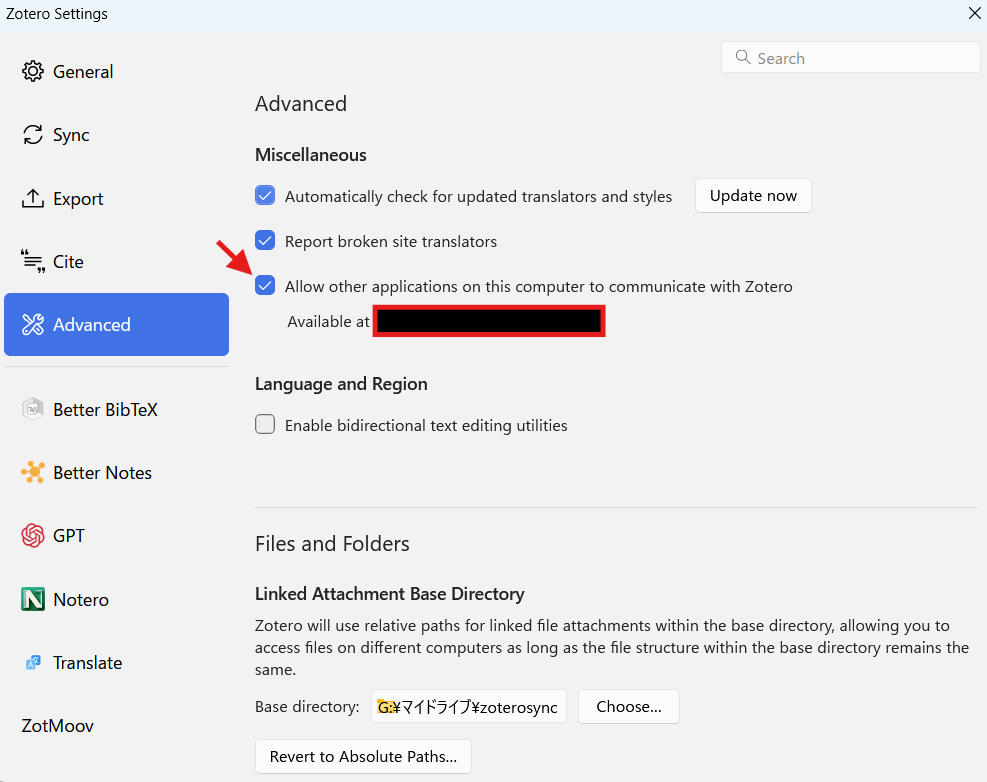Click the Miscellaneous heading
The width and height of the screenshot is (987, 782).
310,155
